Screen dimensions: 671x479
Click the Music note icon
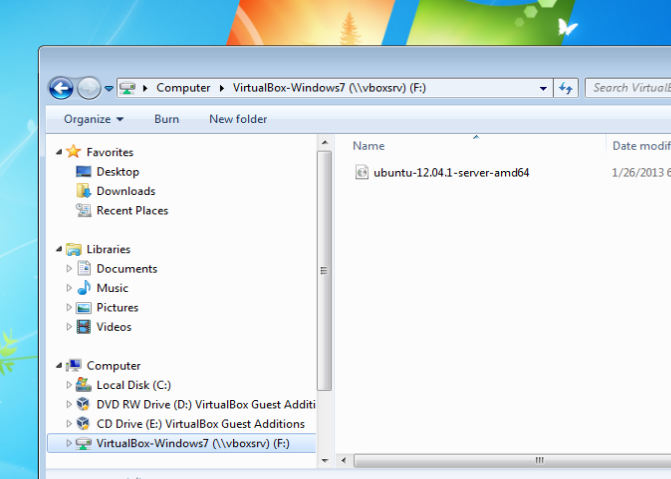84,288
